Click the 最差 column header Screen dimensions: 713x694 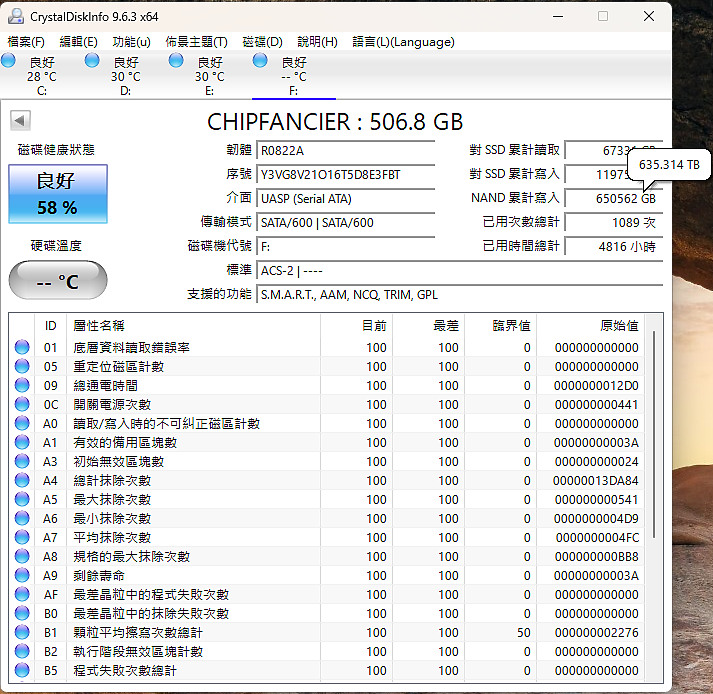pyautogui.click(x=428, y=326)
